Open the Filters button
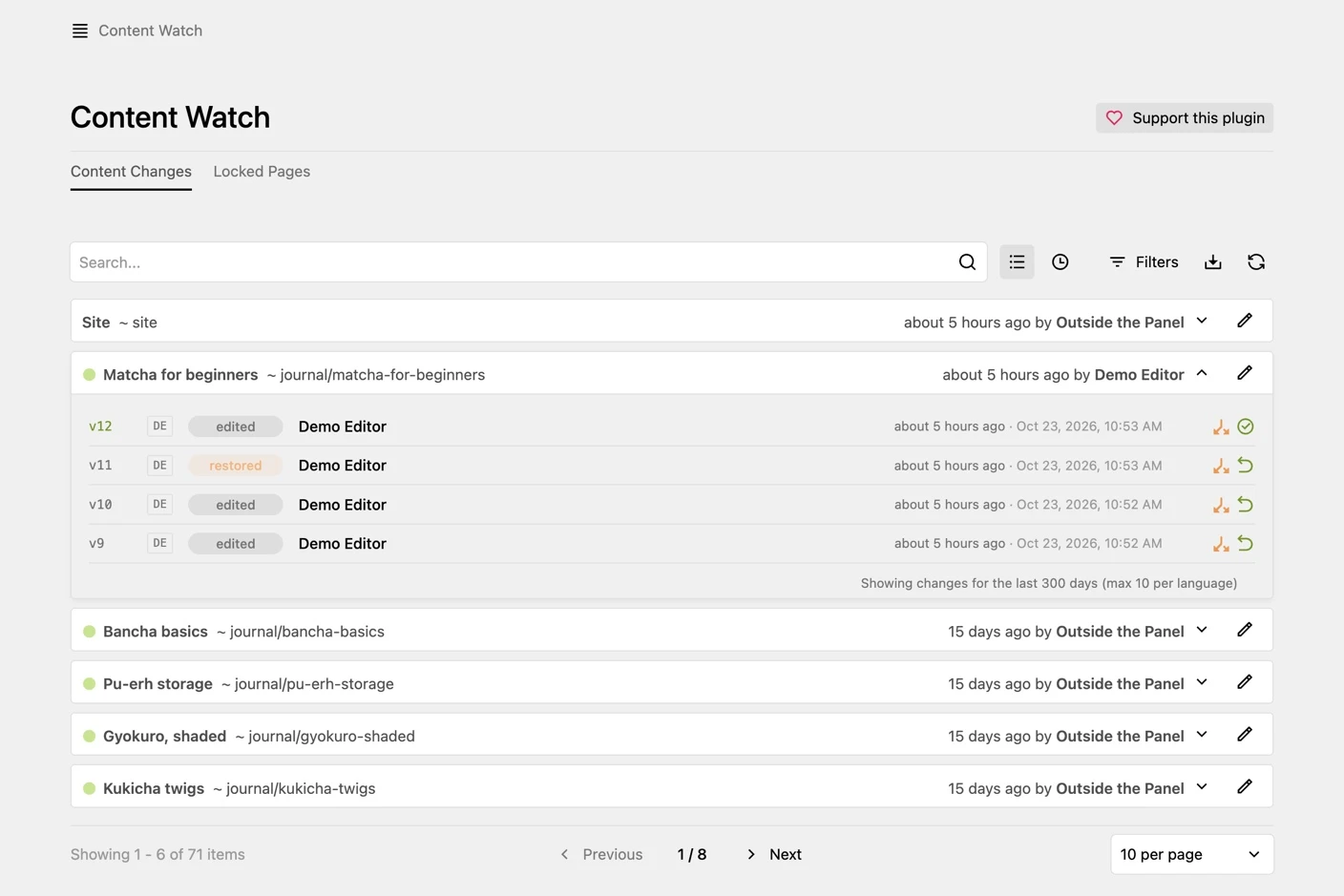The width and height of the screenshot is (1344, 896). [1144, 262]
